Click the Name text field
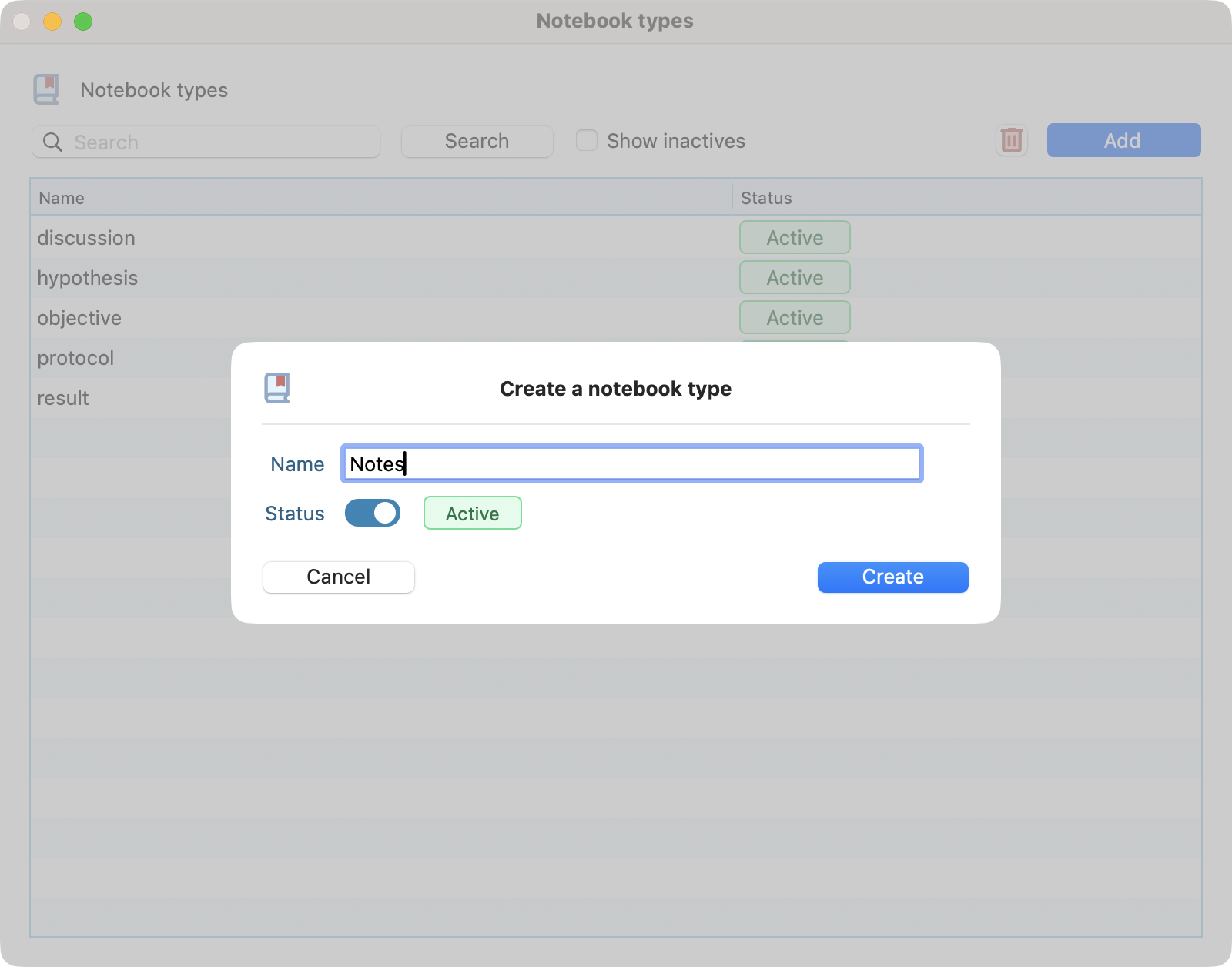Screen dimensions: 1232x967 pyautogui.click(x=631, y=463)
